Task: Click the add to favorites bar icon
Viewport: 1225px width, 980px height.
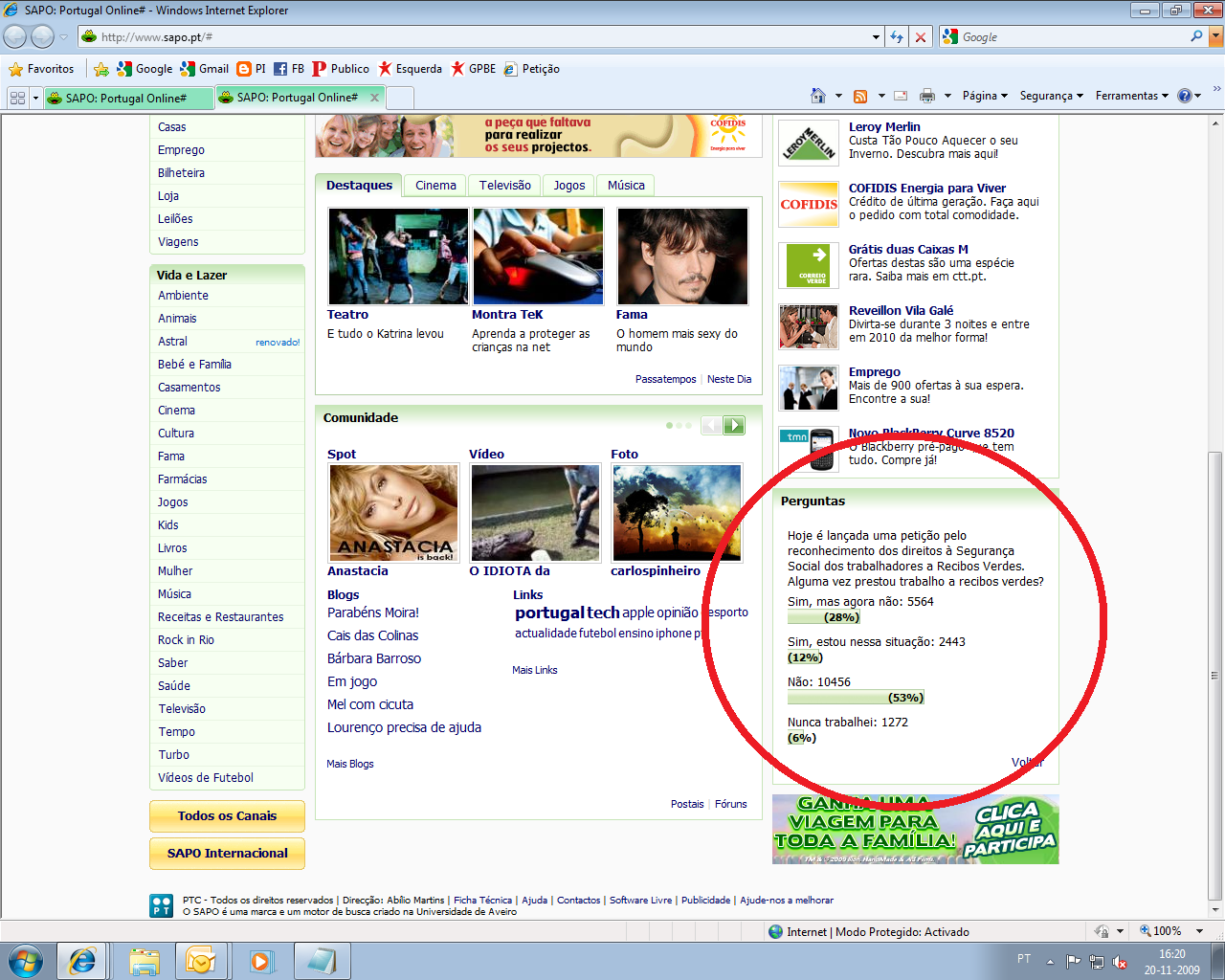Action: [x=100, y=69]
